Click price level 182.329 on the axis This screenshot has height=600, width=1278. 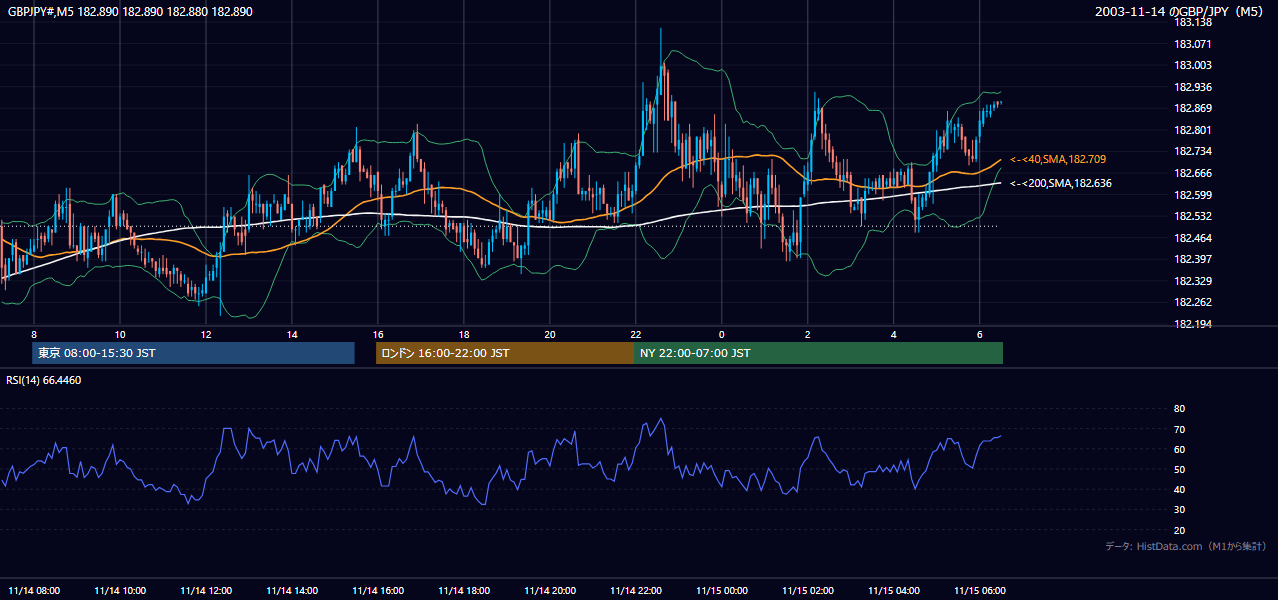[1192, 281]
